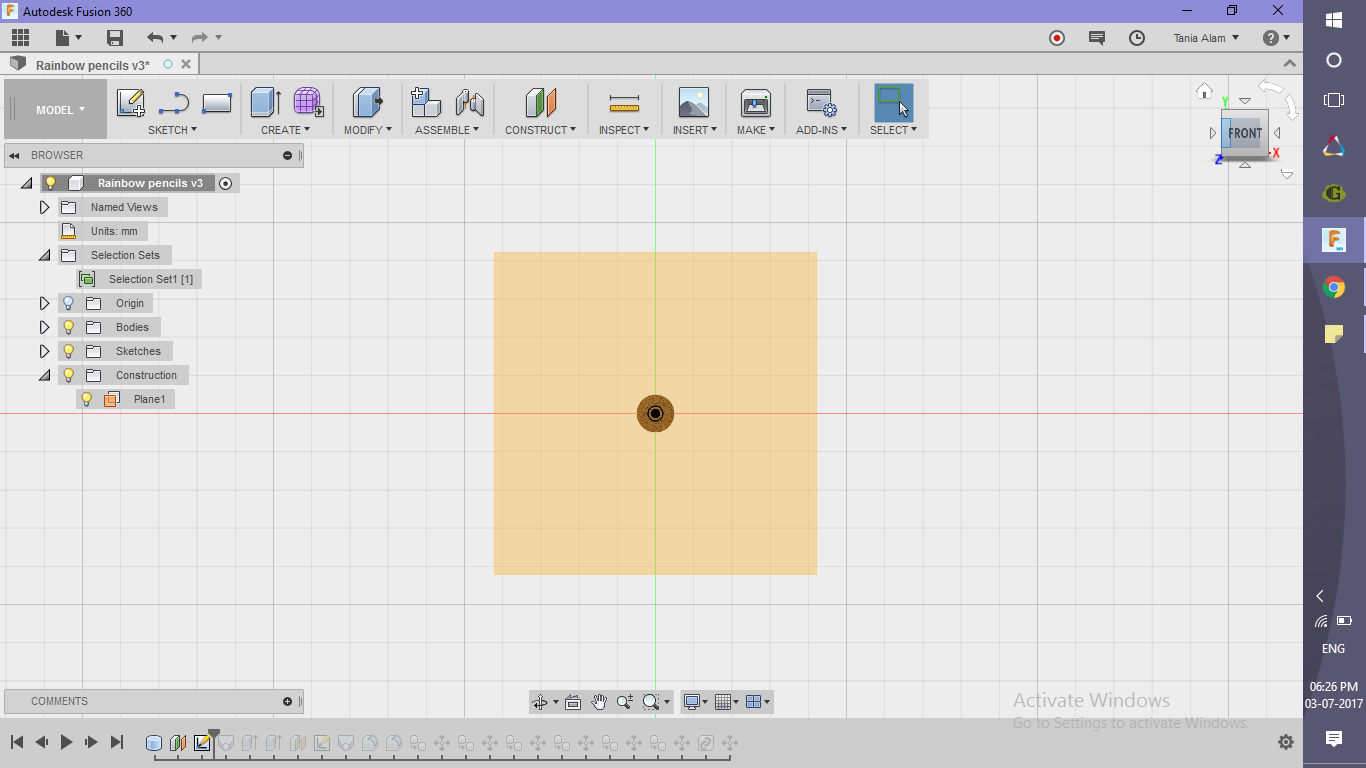Toggle visibility bulb of Bodies folder
The image size is (1366, 768).
coord(69,327)
